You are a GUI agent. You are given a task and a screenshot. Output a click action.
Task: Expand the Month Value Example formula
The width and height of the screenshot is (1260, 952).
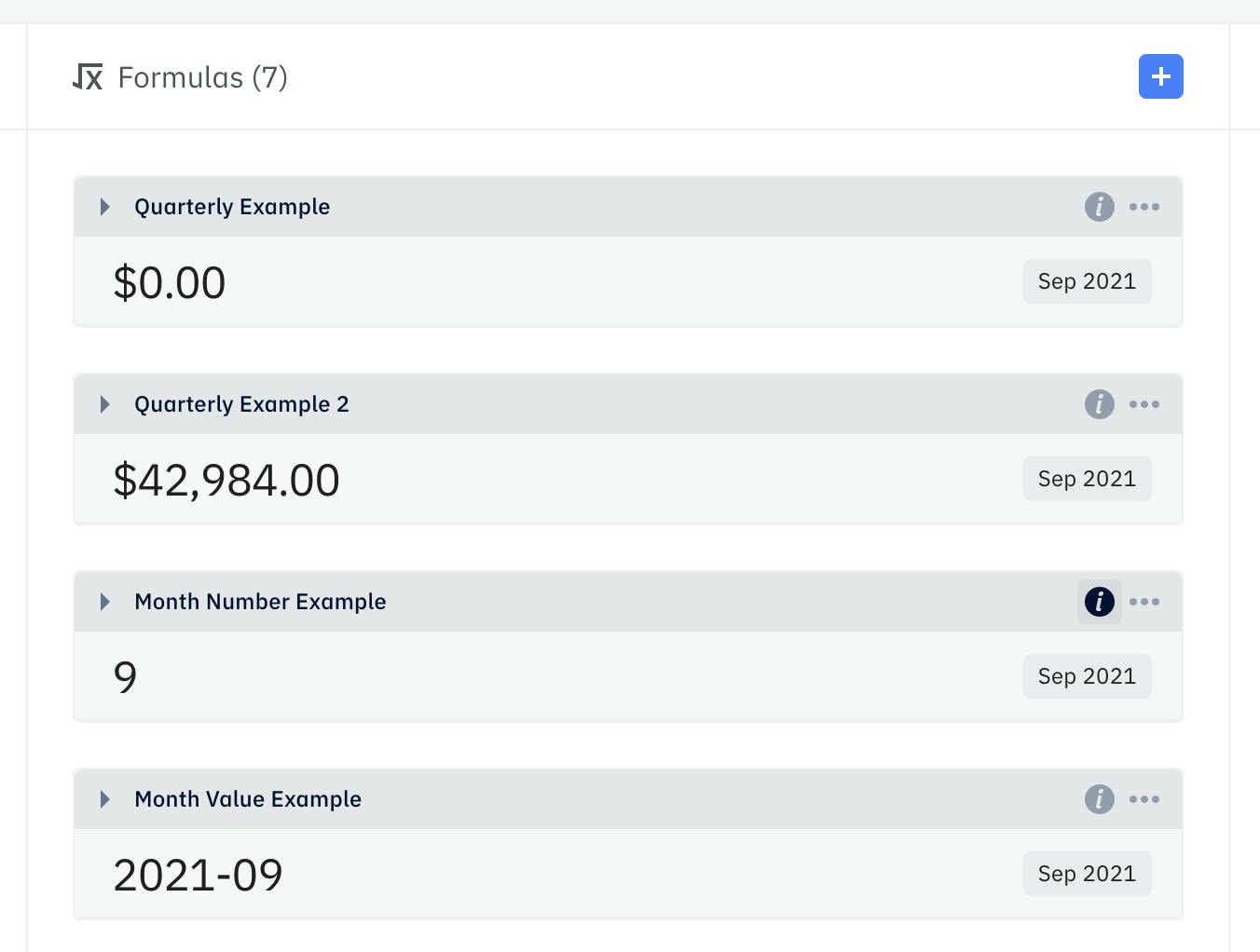tap(105, 799)
